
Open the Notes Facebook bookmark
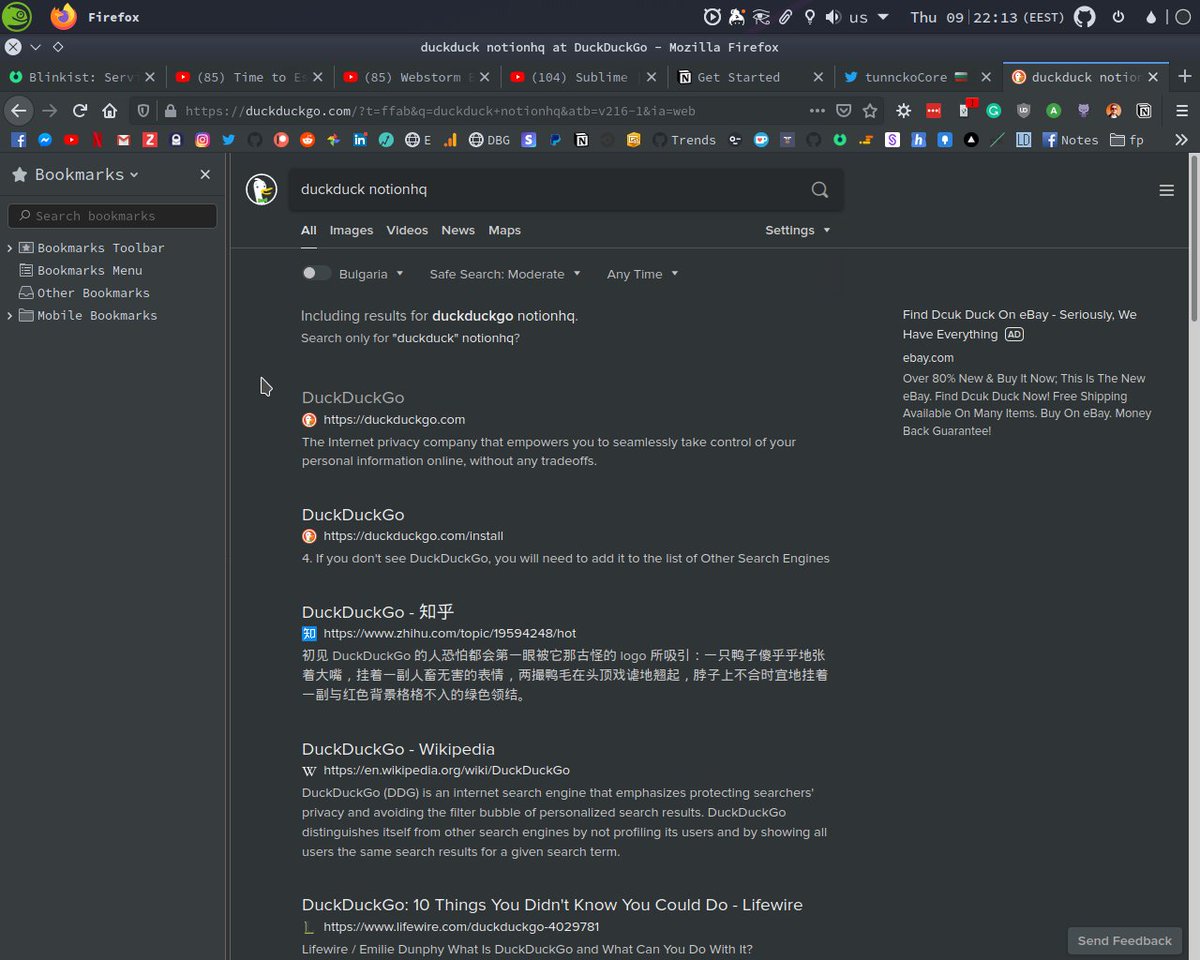pos(1070,140)
